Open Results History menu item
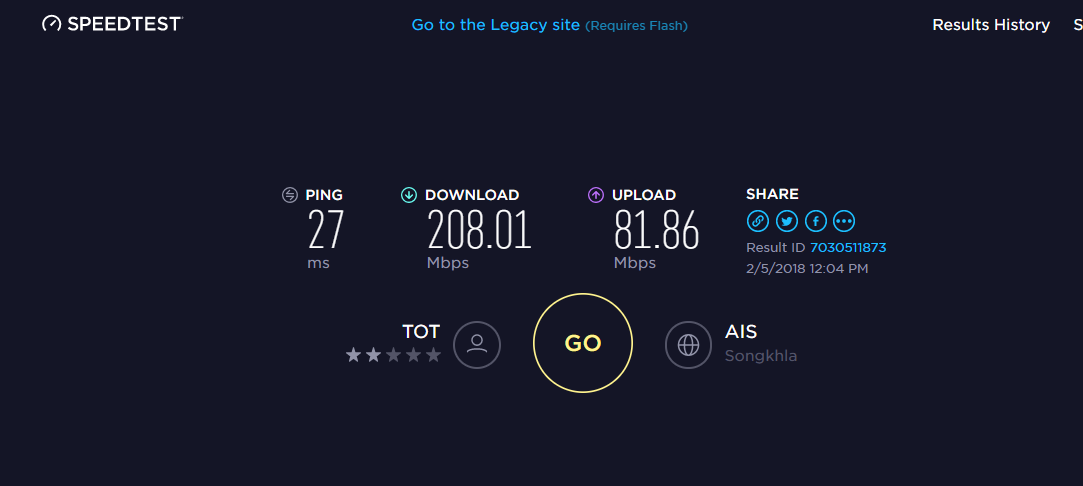Image resolution: width=1083 pixels, height=486 pixels. pyautogui.click(x=990, y=25)
